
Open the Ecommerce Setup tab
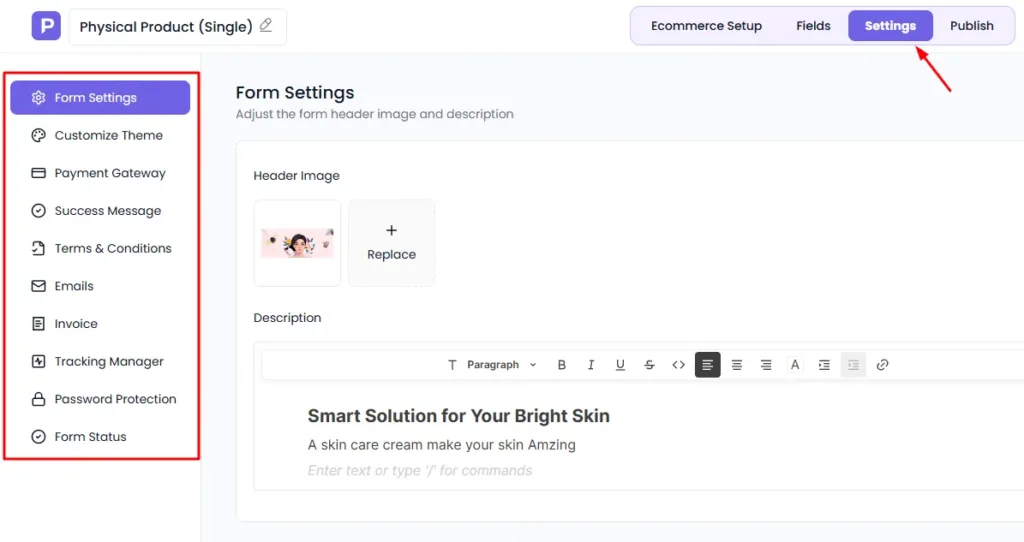click(x=706, y=26)
